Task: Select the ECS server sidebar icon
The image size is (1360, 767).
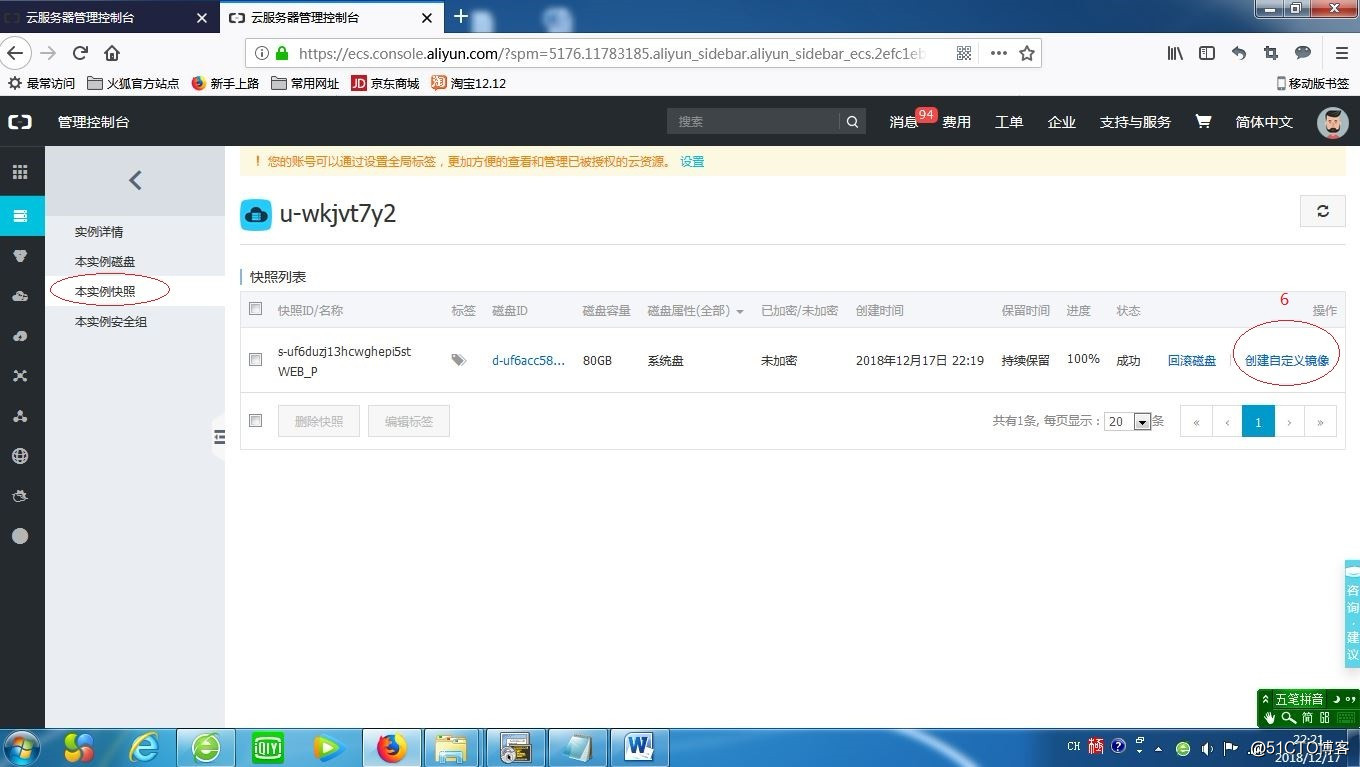Action: tap(20, 215)
